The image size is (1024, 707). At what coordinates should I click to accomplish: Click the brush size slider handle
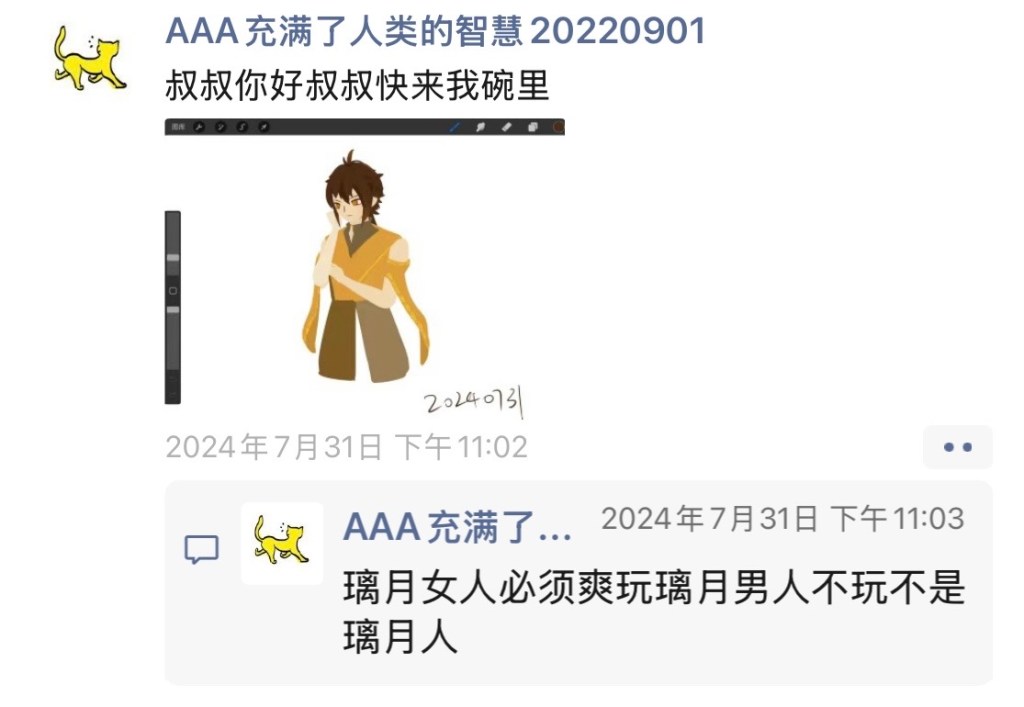pyautogui.click(x=172, y=258)
